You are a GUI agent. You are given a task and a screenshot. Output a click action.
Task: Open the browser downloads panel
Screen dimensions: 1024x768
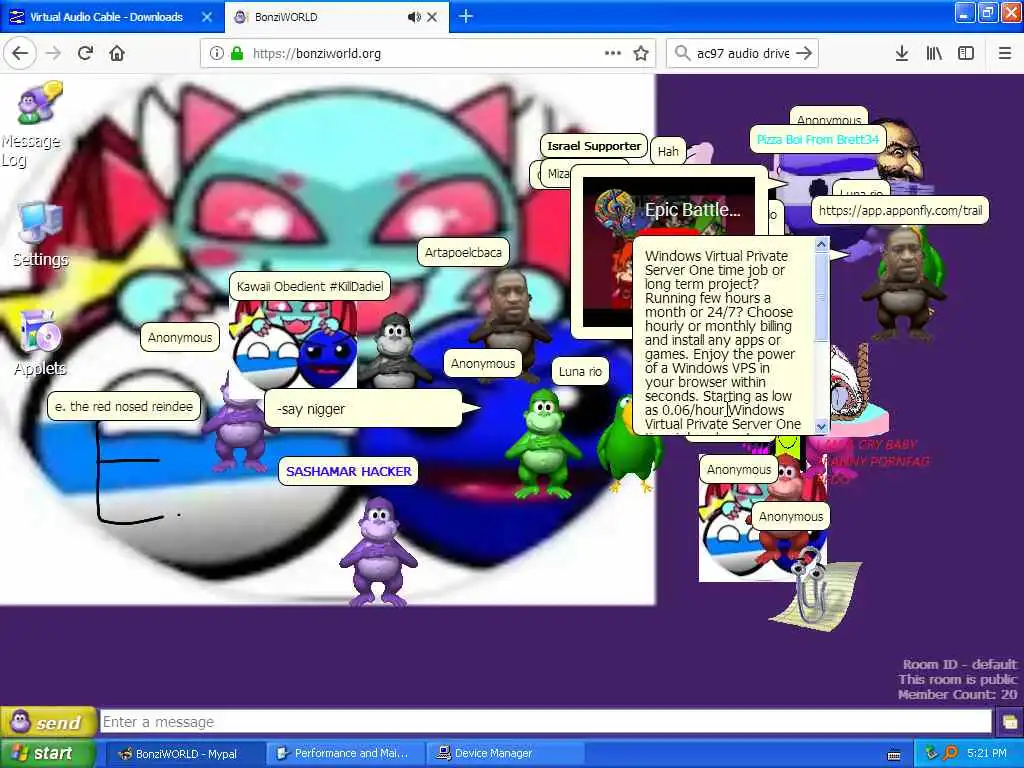(x=902, y=54)
